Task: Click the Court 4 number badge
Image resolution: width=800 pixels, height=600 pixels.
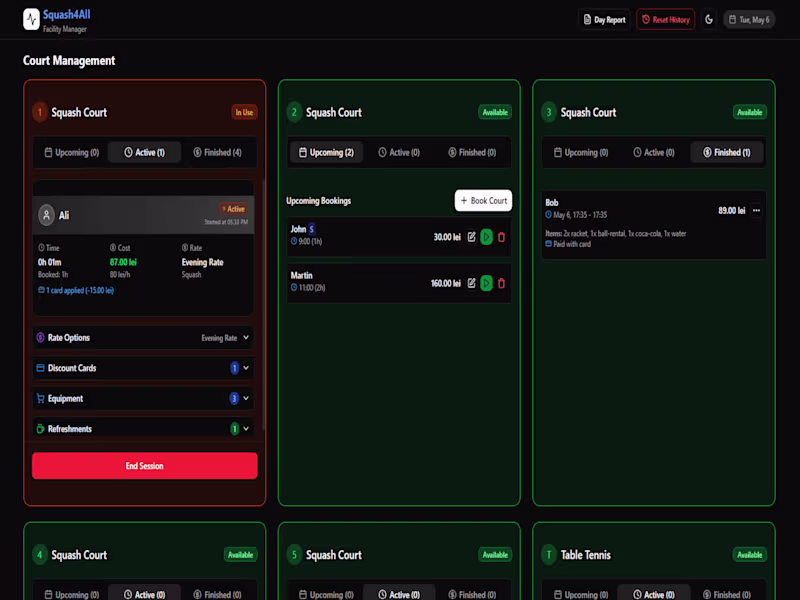Action: tap(40, 555)
